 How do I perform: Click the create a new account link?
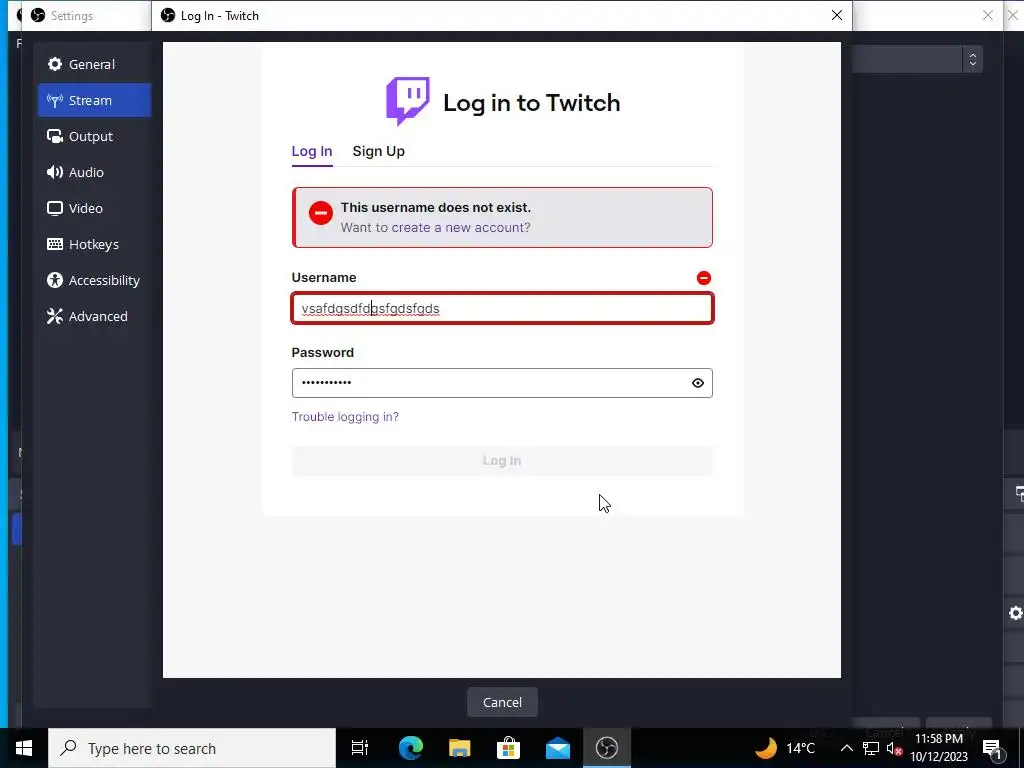pos(460,227)
